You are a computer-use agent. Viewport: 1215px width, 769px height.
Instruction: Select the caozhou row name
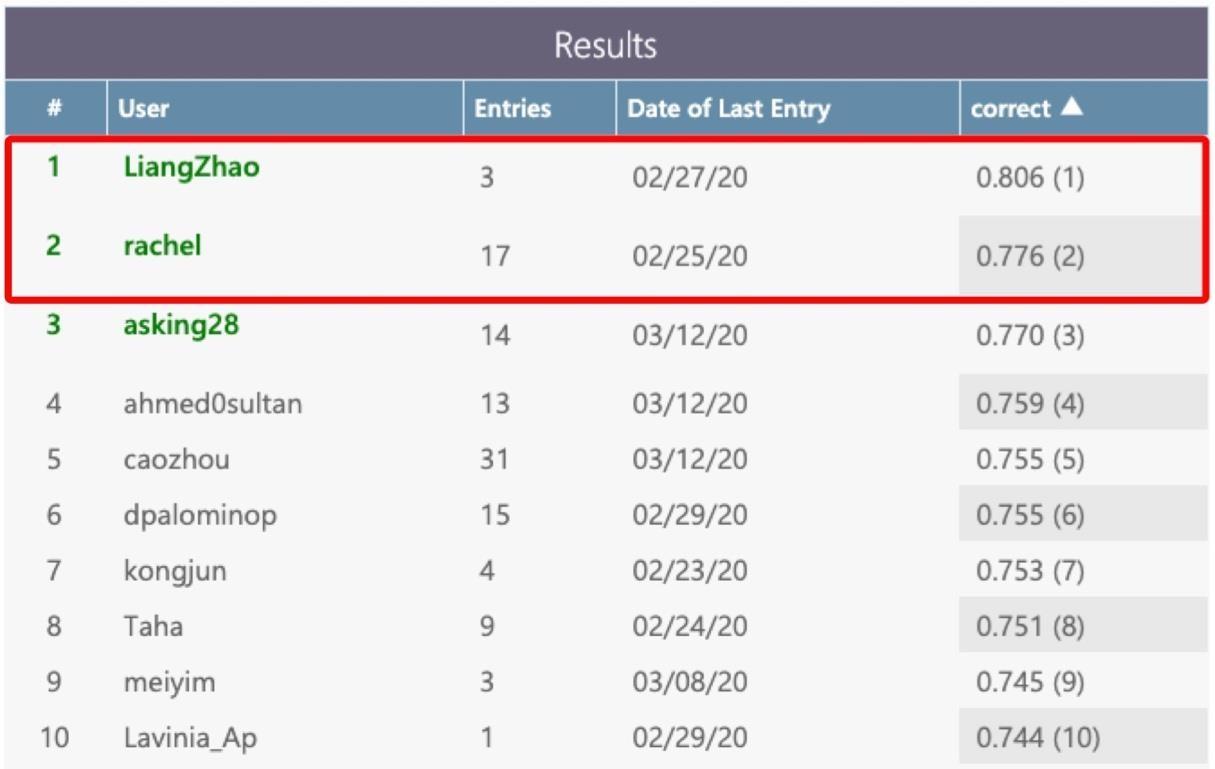176,460
